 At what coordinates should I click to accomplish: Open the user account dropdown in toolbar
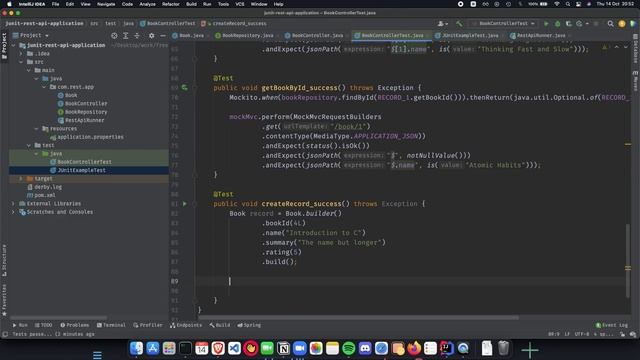pos(442,24)
